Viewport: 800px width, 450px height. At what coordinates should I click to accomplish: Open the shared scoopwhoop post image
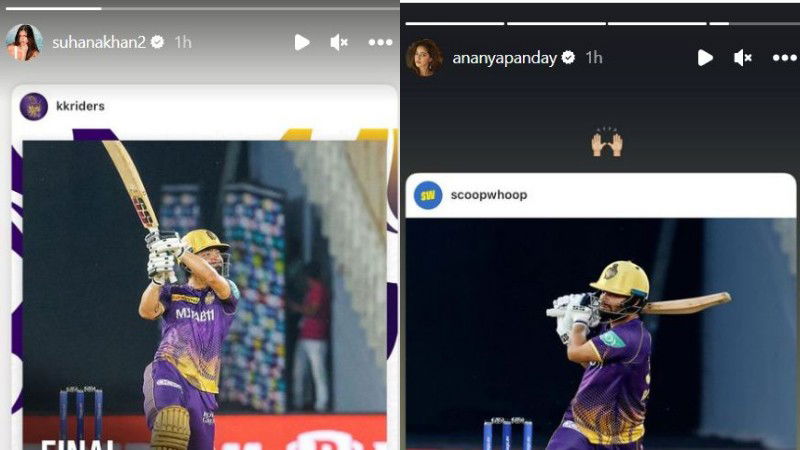point(601,334)
